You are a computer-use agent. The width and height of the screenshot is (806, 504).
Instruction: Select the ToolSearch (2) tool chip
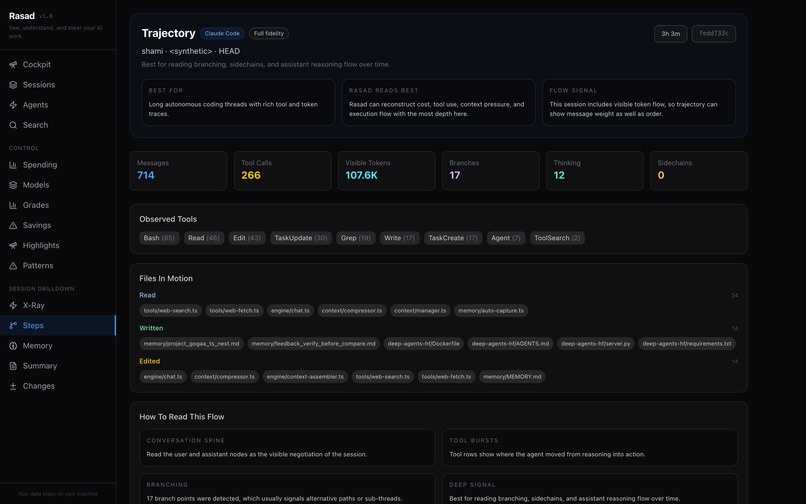point(557,238)
